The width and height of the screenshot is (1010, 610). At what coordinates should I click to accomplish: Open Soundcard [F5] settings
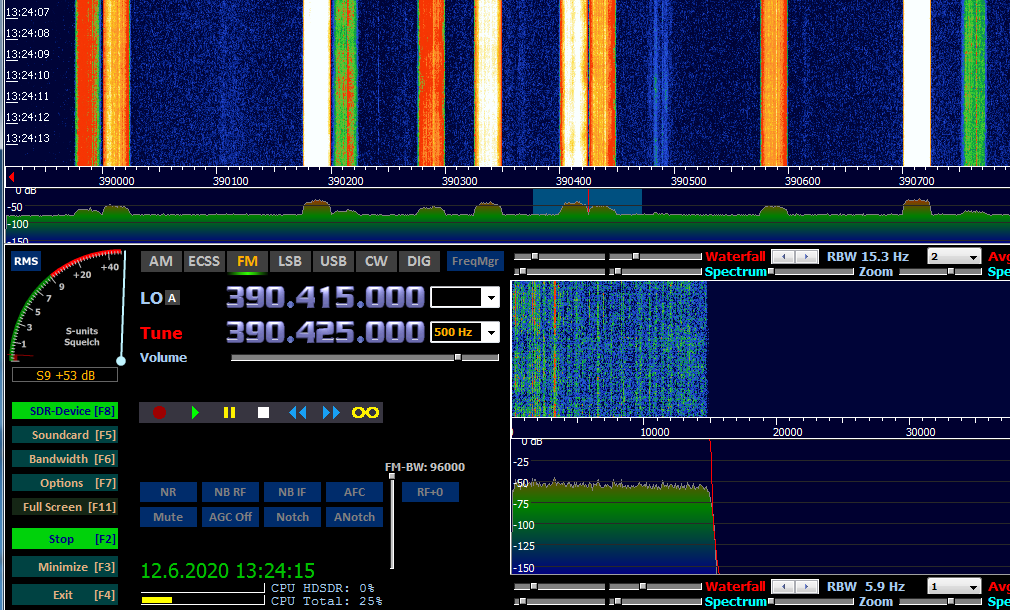click(x=64, y=435)
